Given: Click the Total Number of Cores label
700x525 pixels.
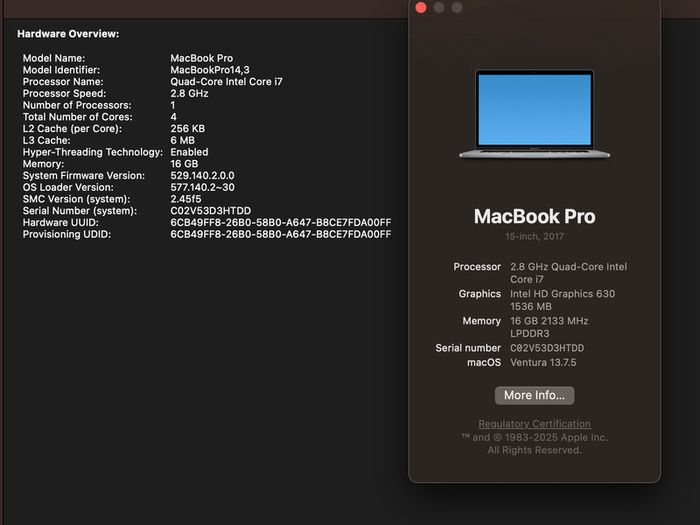Looking at the screenshot, I should coord(78,117).
